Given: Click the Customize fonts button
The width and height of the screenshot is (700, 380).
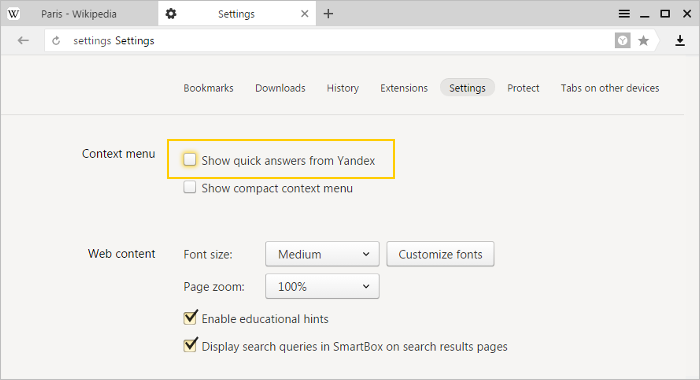Looking at the screenshot, I should point(440,254).
